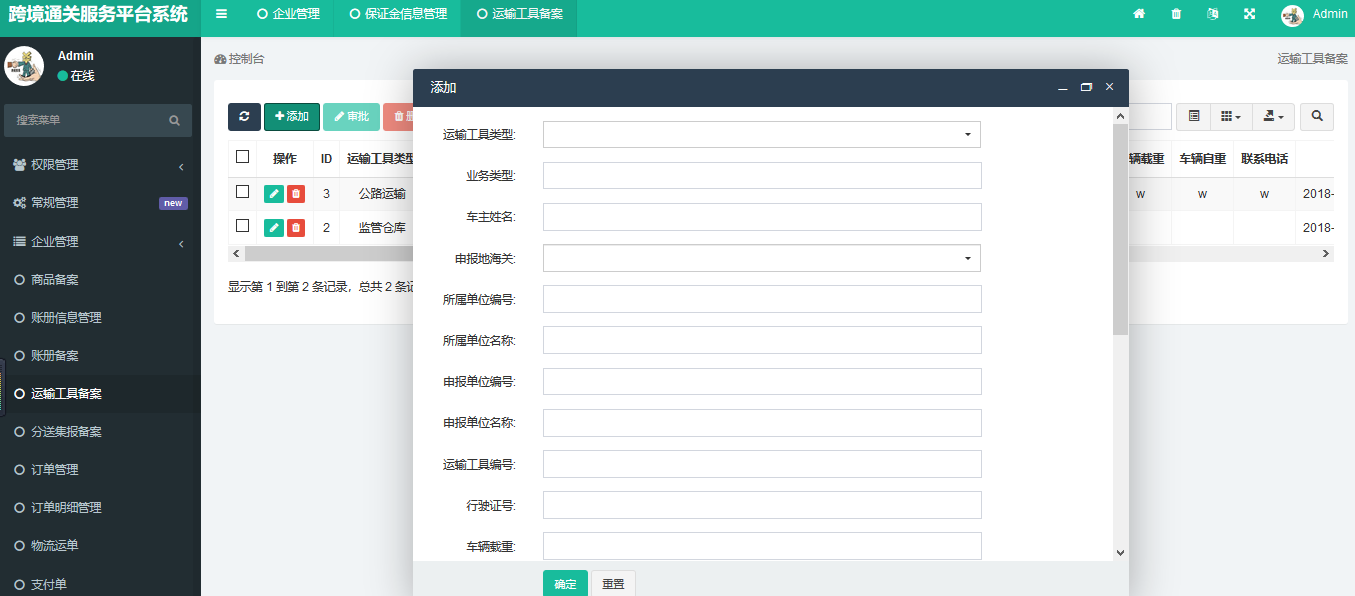Open the 运输工具类型 dropdown
1355x596 pixels.
[761, 134]
